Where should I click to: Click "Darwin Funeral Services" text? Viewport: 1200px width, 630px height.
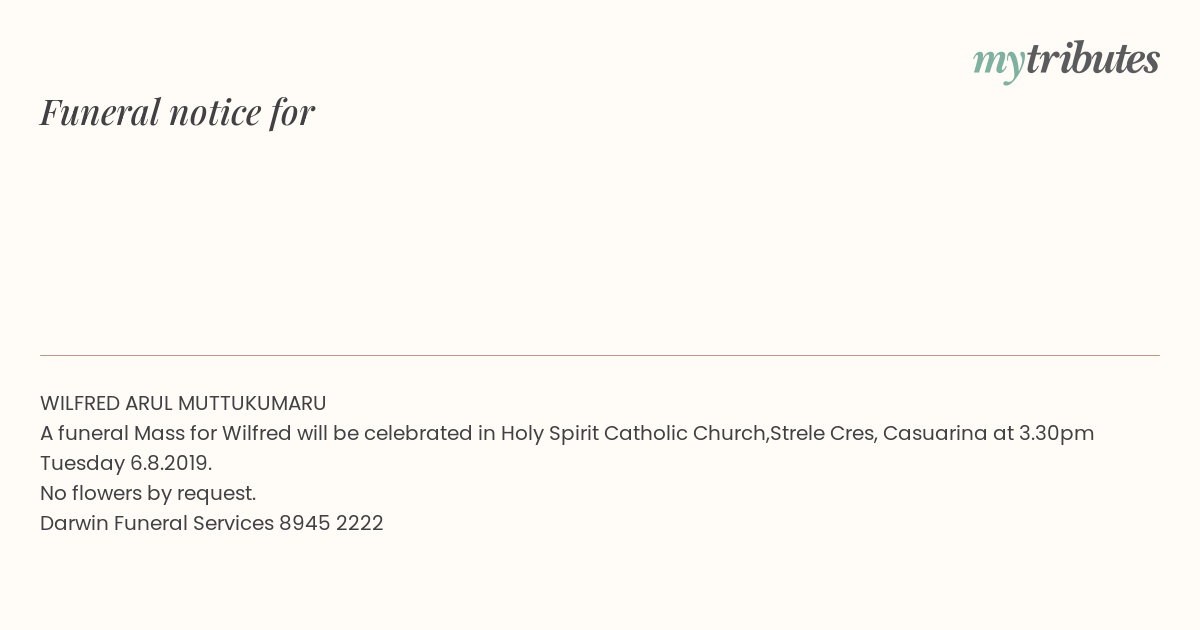click(157, 523)
